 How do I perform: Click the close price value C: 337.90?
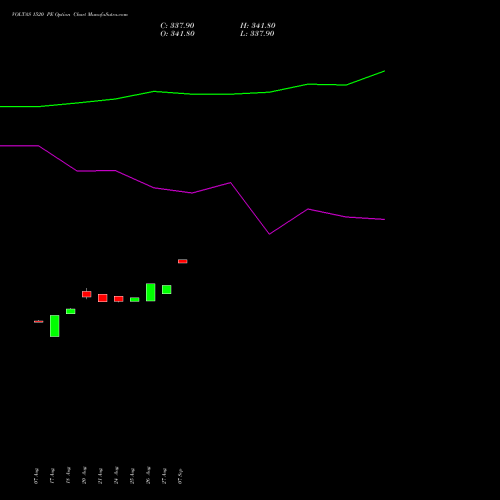click(x=177, y=26)
